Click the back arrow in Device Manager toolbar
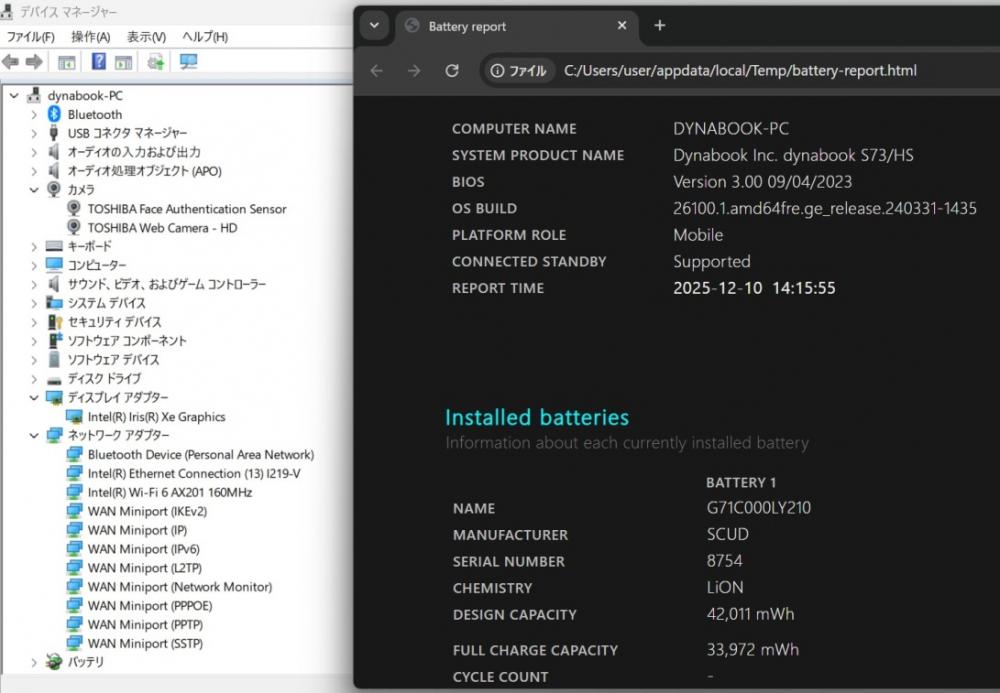The width and height of the screenshot is (1000, 693). point(10,62)
